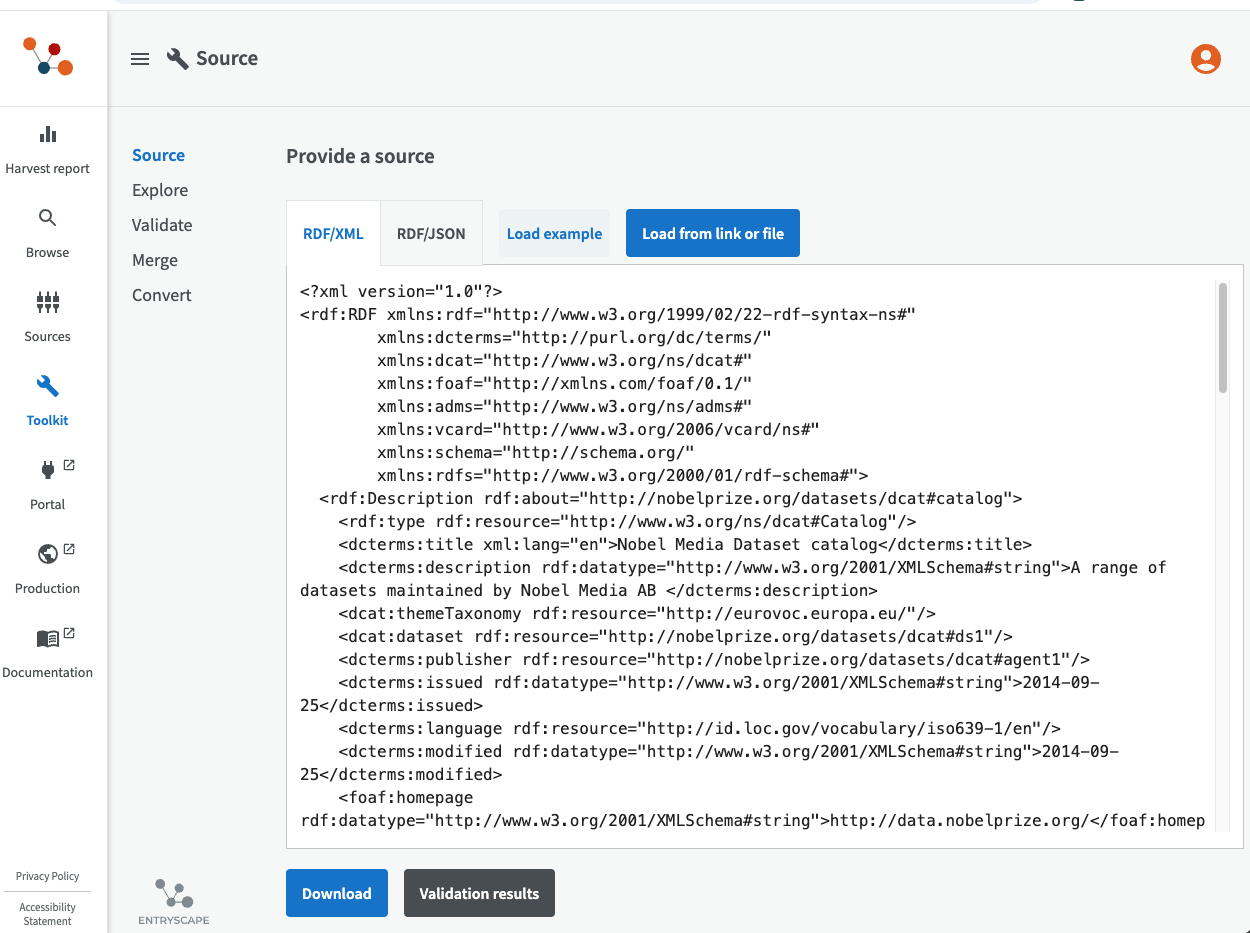Open the Convert toolkit section
The height and width of the screenshot is (933, 1250).
click(x=162, y=295)
